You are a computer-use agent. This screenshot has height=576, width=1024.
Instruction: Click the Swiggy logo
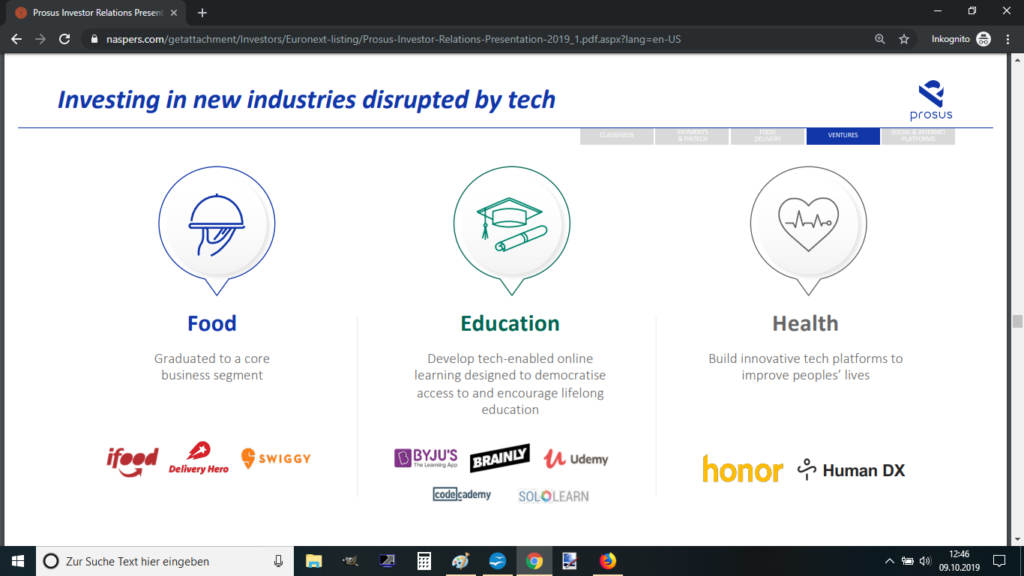coord(276,458)
